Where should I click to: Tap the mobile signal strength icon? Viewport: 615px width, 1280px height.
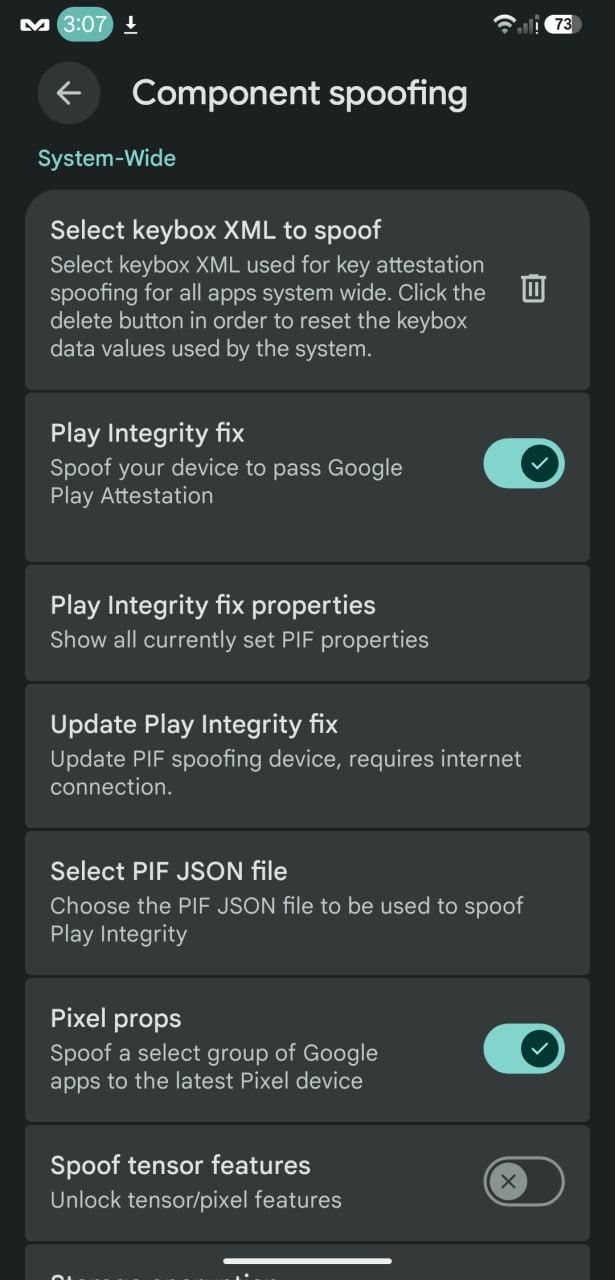click(x=529, y=25)
